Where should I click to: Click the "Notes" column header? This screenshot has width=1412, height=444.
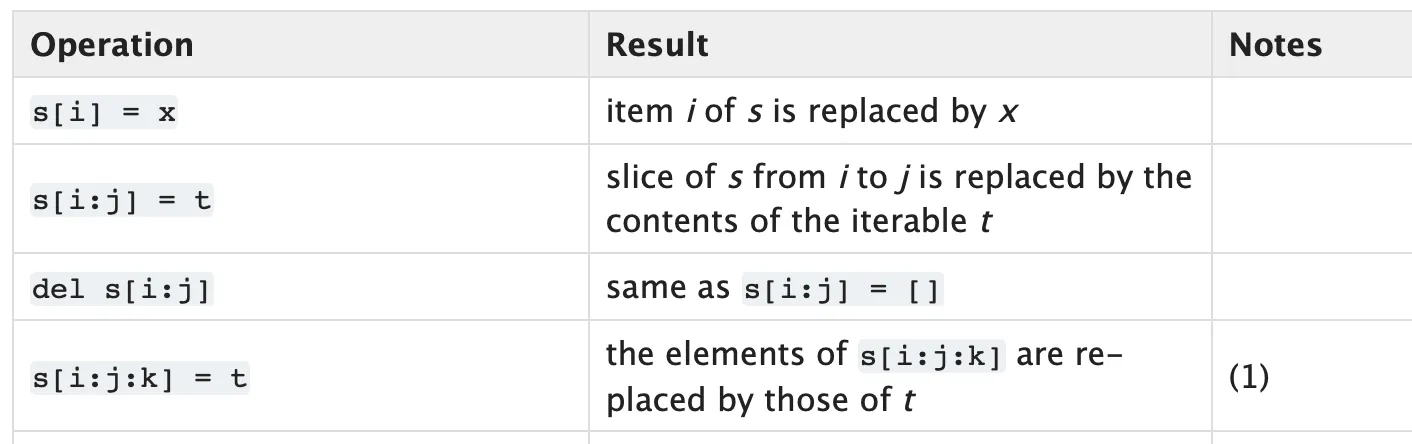(x=1275, y=45)
